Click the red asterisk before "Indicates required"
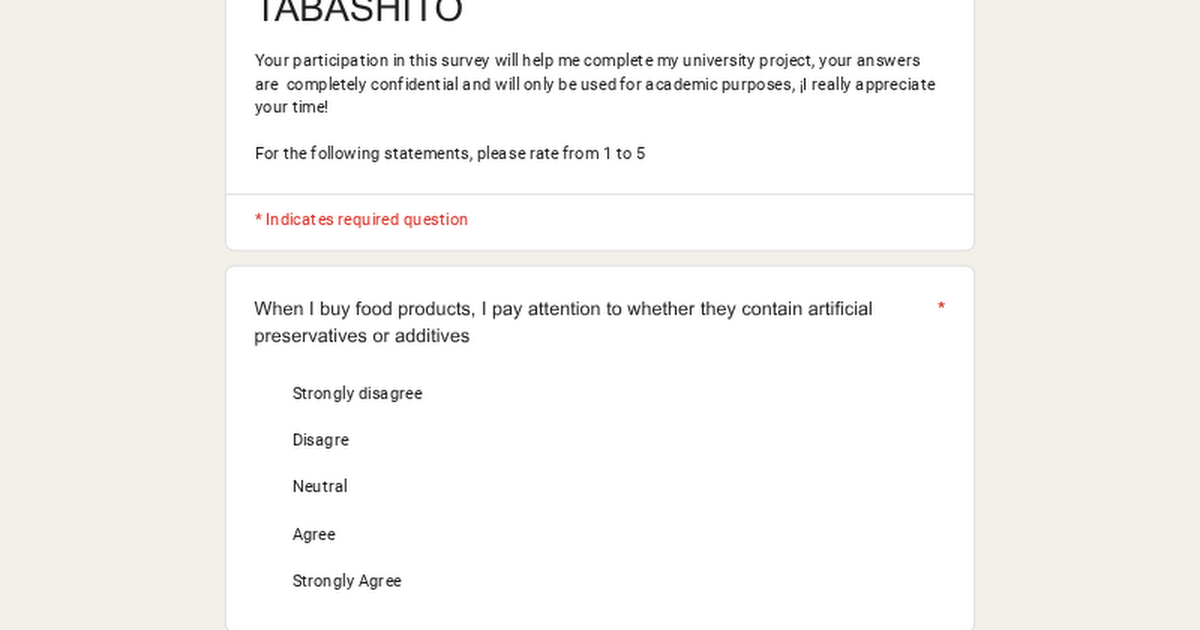This screenshot has width=1200, height=630. 258,220
